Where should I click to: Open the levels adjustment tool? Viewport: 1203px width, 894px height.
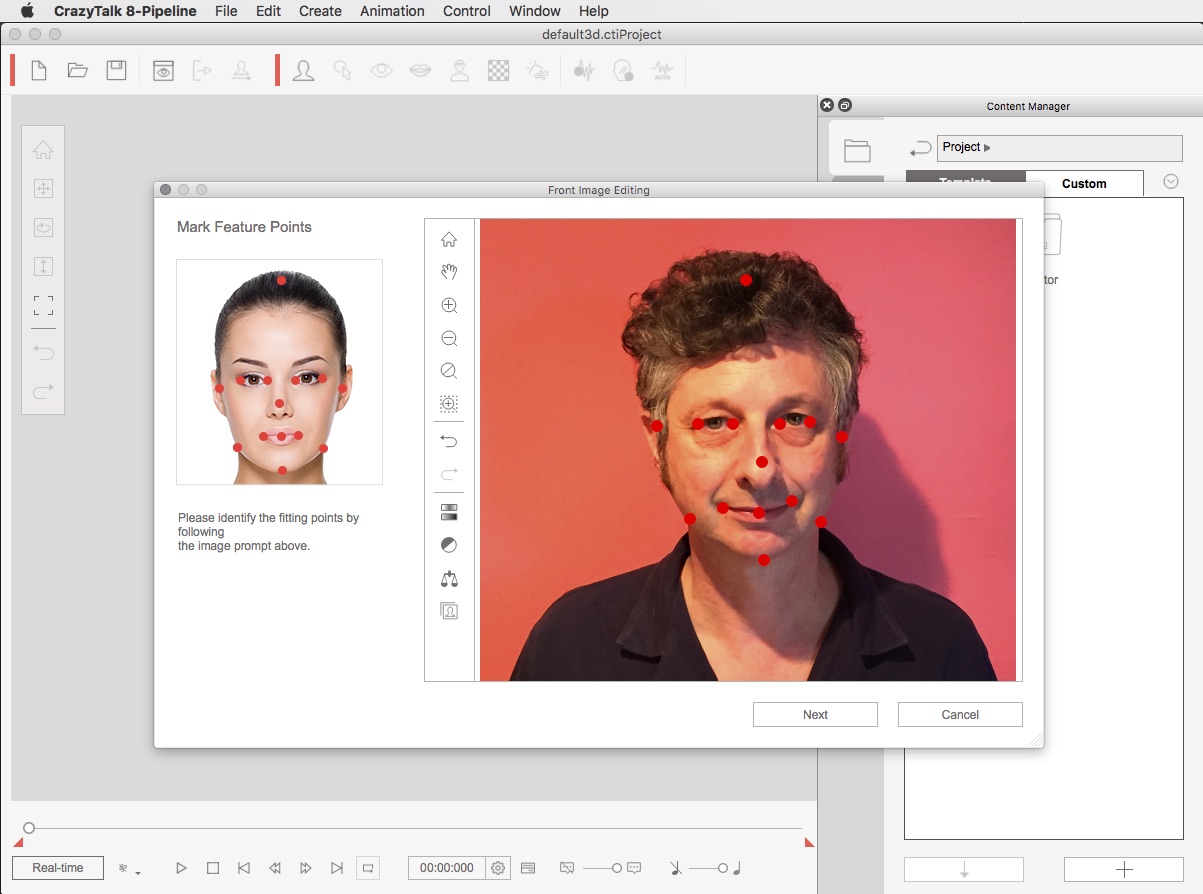[x=449, y=513]
